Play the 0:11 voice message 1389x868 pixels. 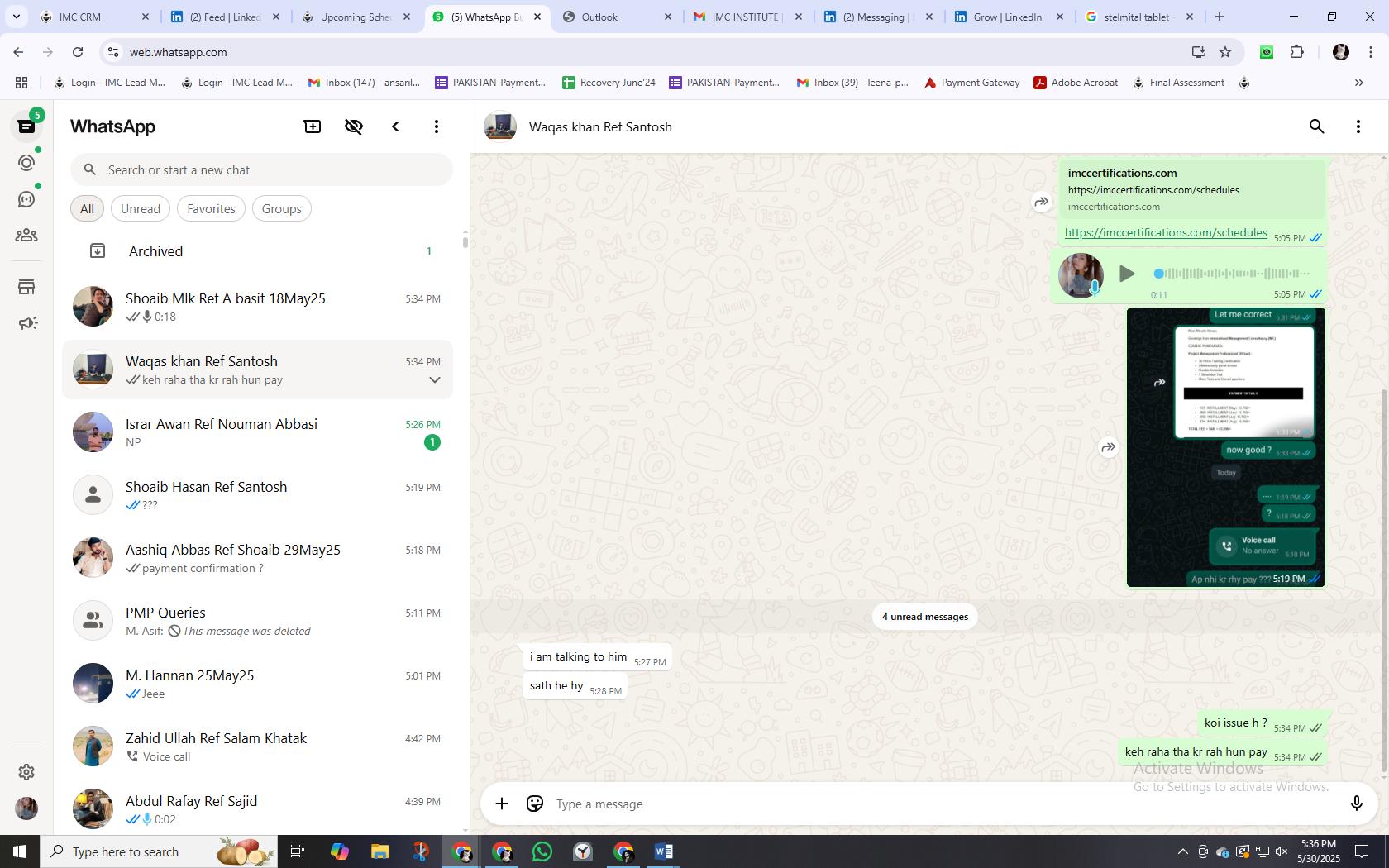pos(1126,273)
